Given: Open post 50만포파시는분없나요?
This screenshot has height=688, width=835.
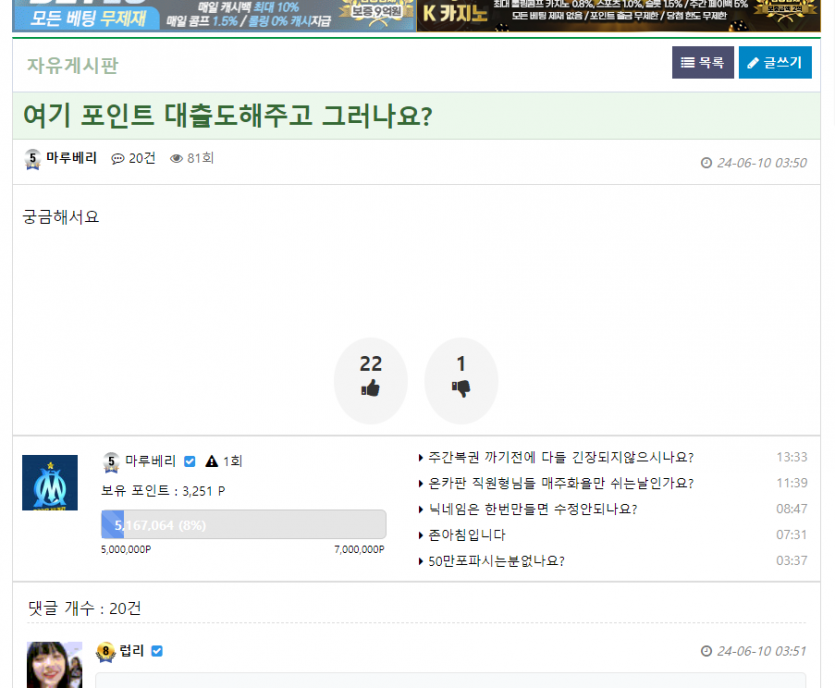Looking at the screenshot, I should [x=496, y=561].
